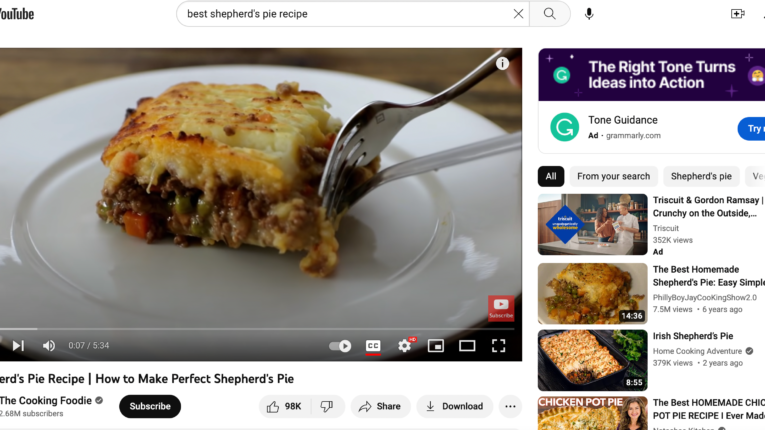765x430 pixels.
Task: Show video info card icon
Action: [503, 63]
